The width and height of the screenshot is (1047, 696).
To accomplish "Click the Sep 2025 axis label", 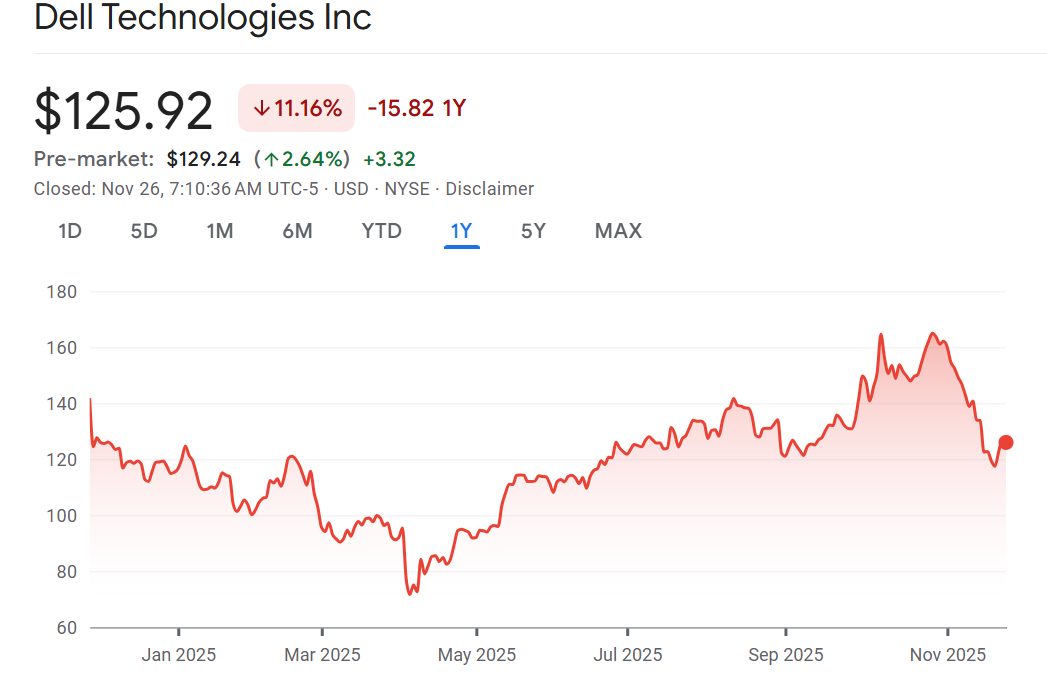I will 785,655.
